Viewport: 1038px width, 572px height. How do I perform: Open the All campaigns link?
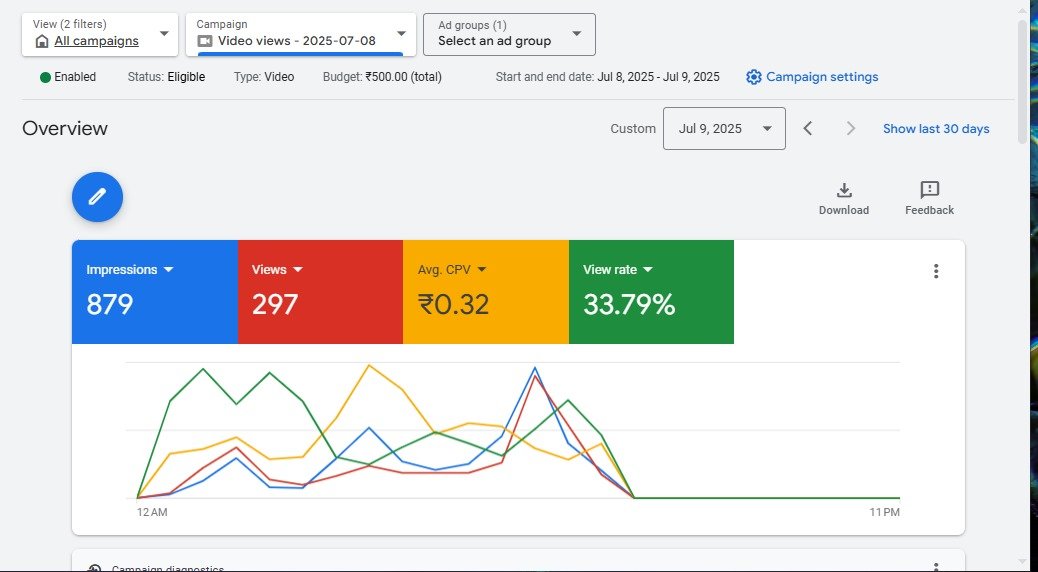pyautogui.click(x=96, y=41)
